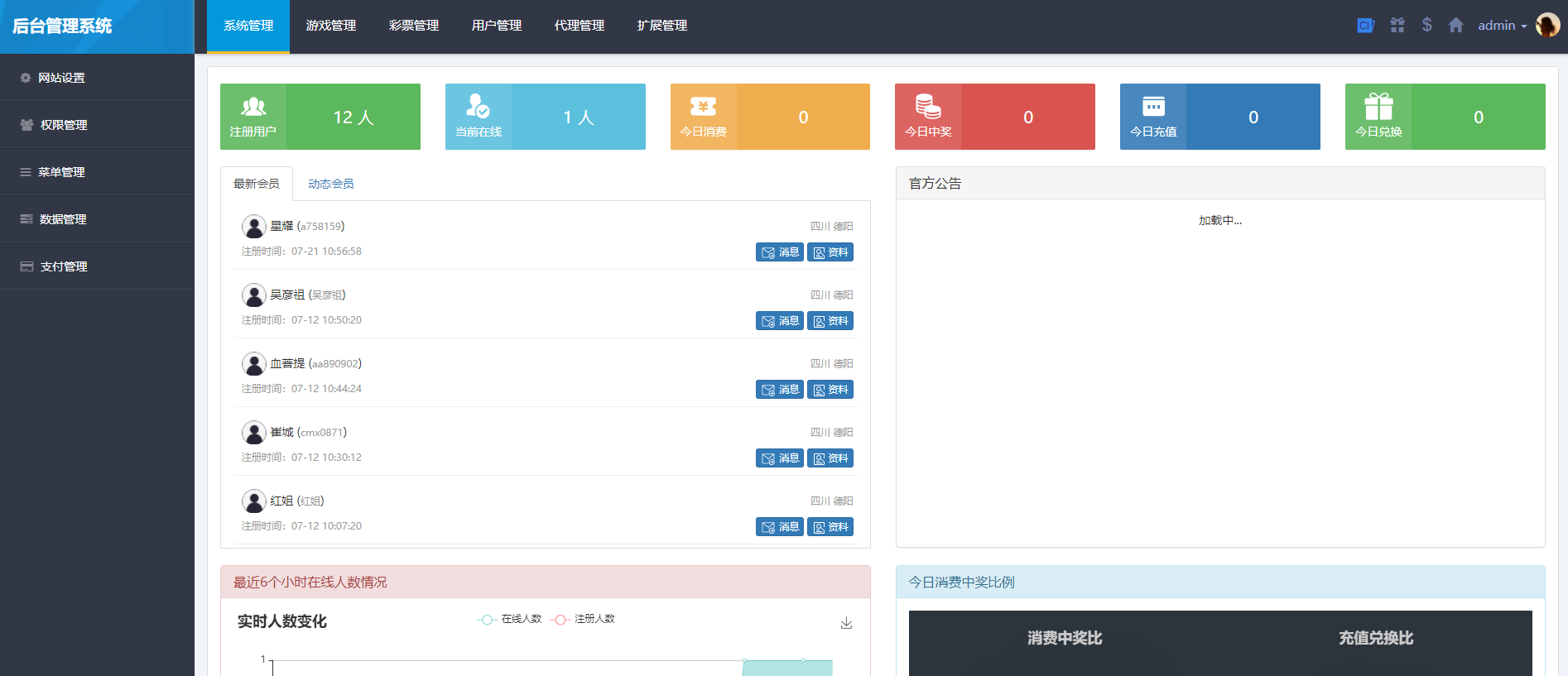Click the admin profile avatar picture
The height and width of the screenshot is (676, 1568).
(1547, 26)
